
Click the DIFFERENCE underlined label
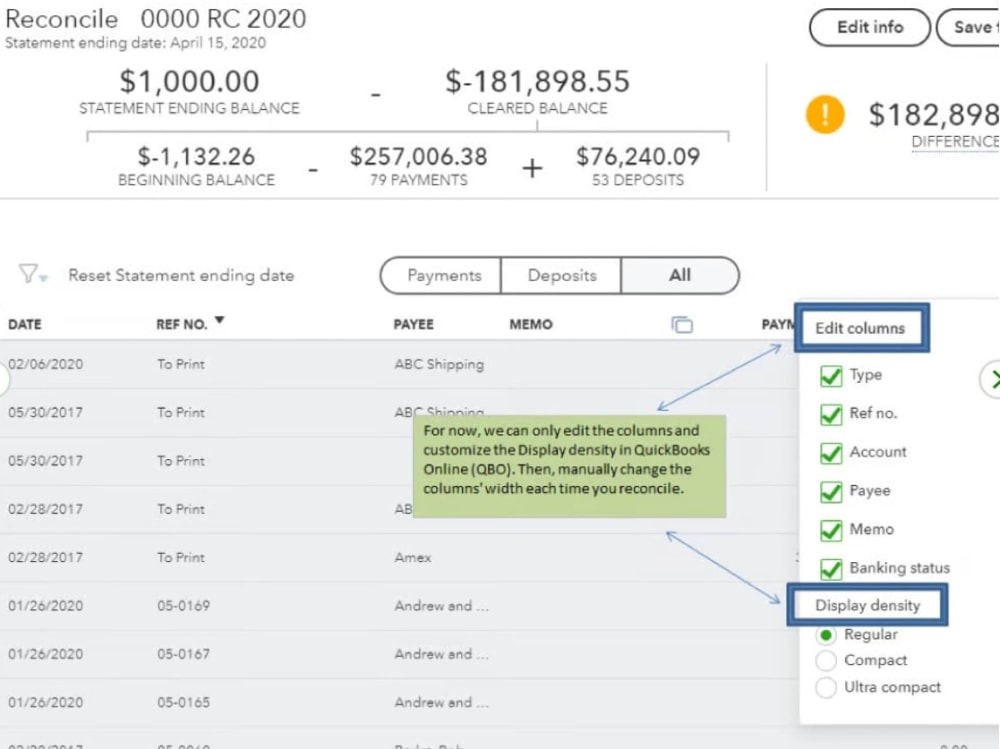954,142
